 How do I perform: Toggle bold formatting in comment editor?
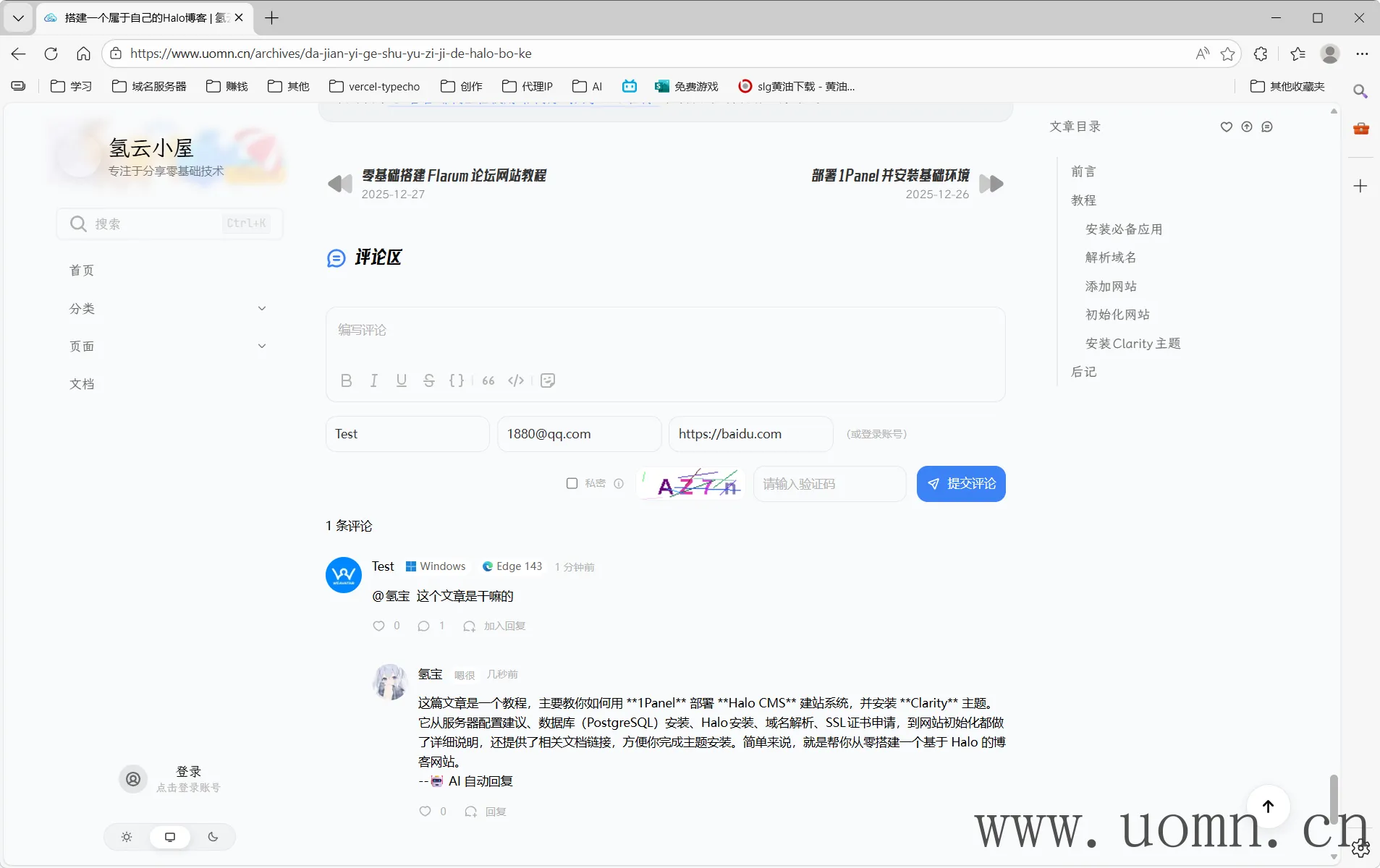pos(346,380)
